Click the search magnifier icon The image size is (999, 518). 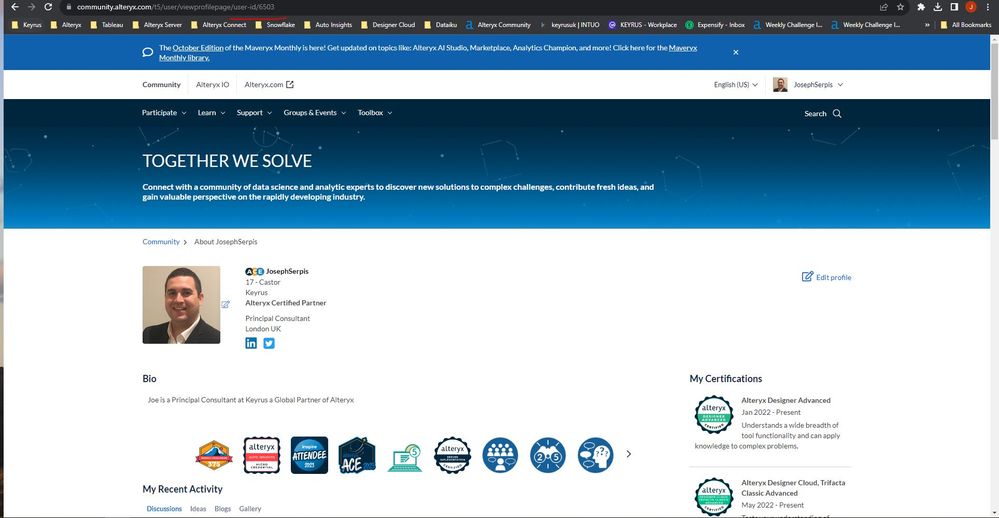837,113
